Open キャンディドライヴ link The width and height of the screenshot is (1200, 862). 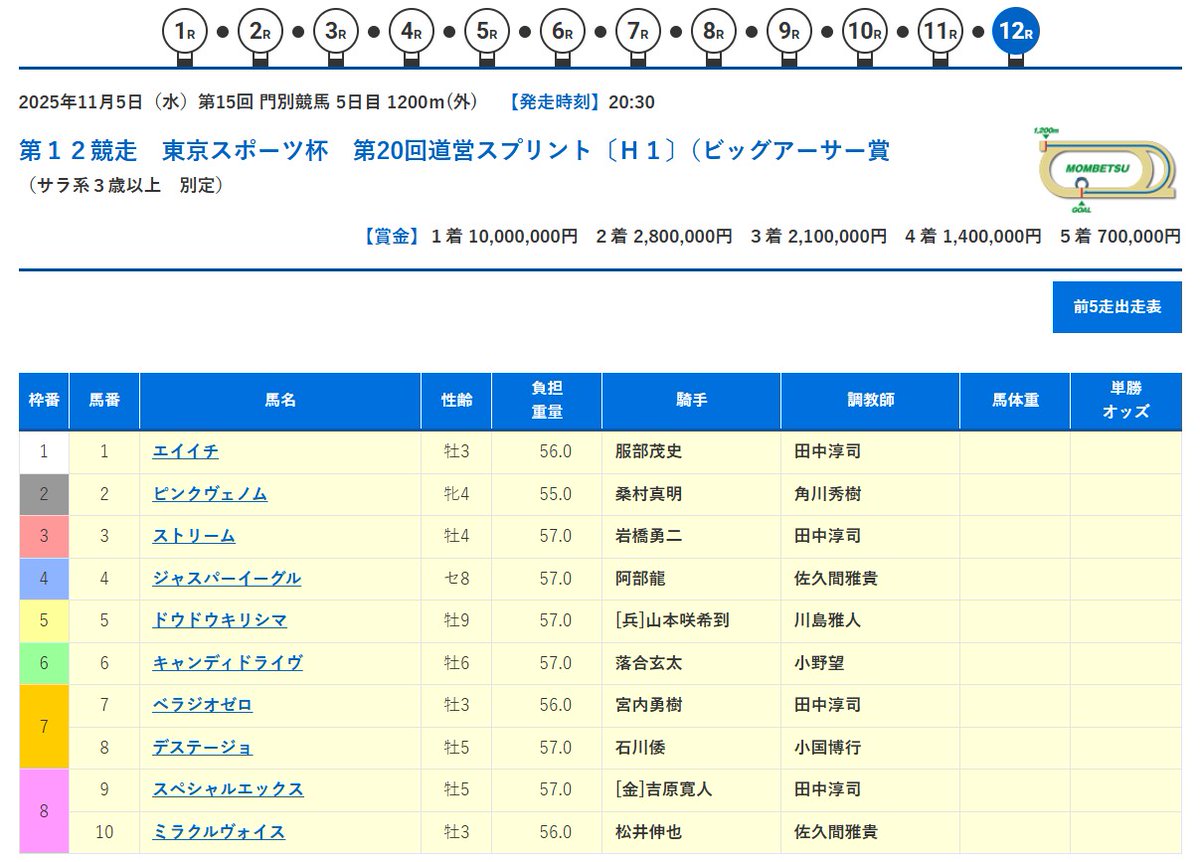coord(226,662)
